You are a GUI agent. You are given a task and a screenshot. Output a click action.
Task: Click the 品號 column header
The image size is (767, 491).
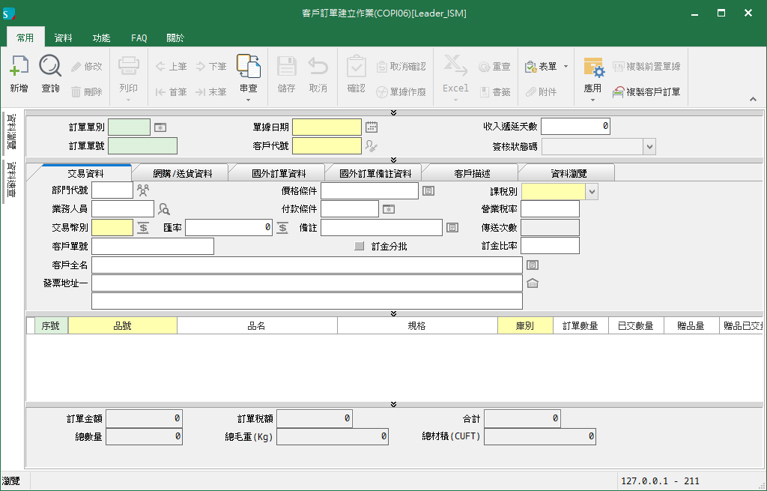click(x=122, y=326)
